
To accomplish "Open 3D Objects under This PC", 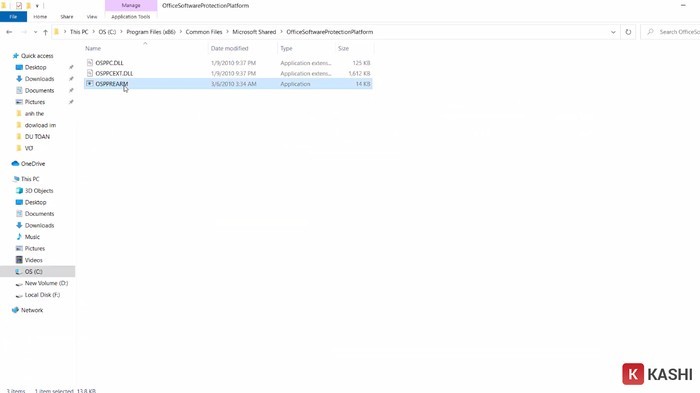I will [39, 191].
